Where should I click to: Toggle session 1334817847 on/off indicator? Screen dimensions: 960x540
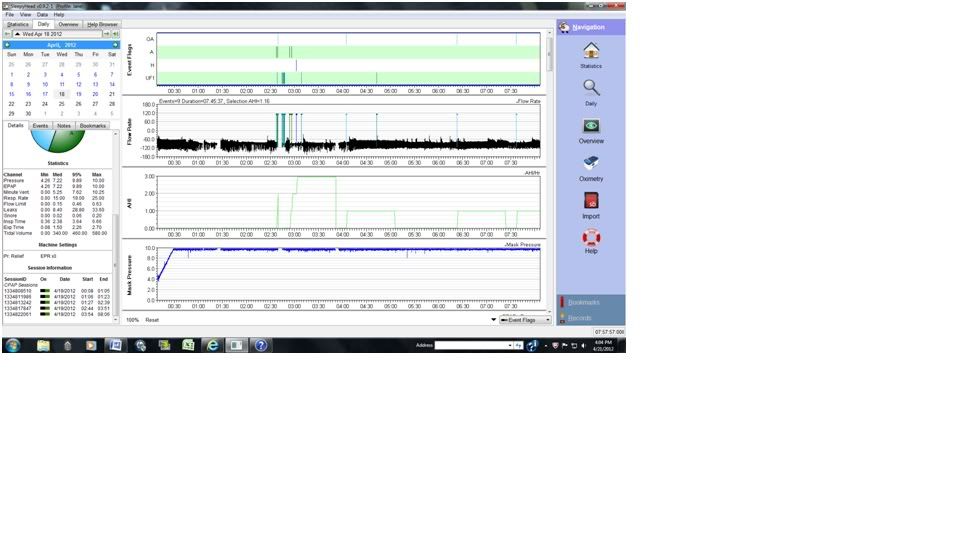click(45, 309)
